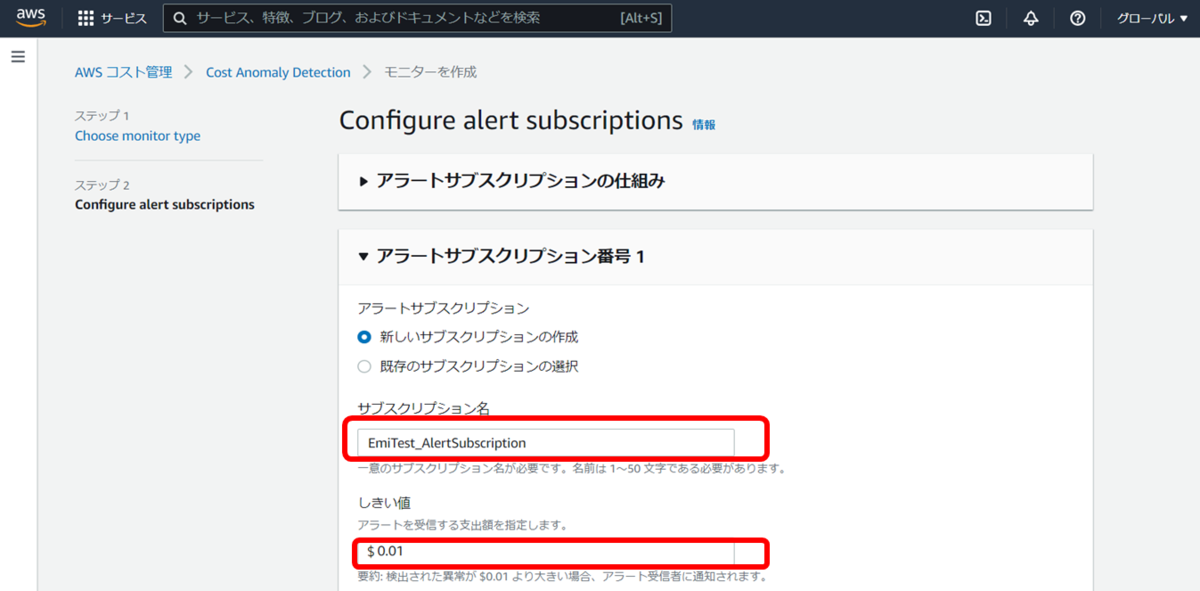Click the search magnifier icon
The image size is (1200, 591).
180,18
